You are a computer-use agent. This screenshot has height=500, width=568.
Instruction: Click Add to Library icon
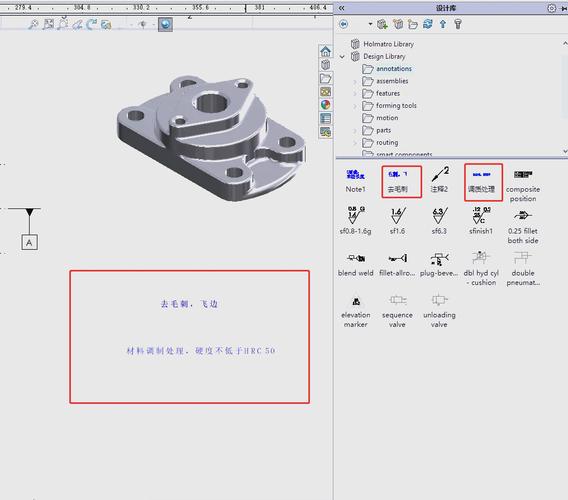click(382, 24)
